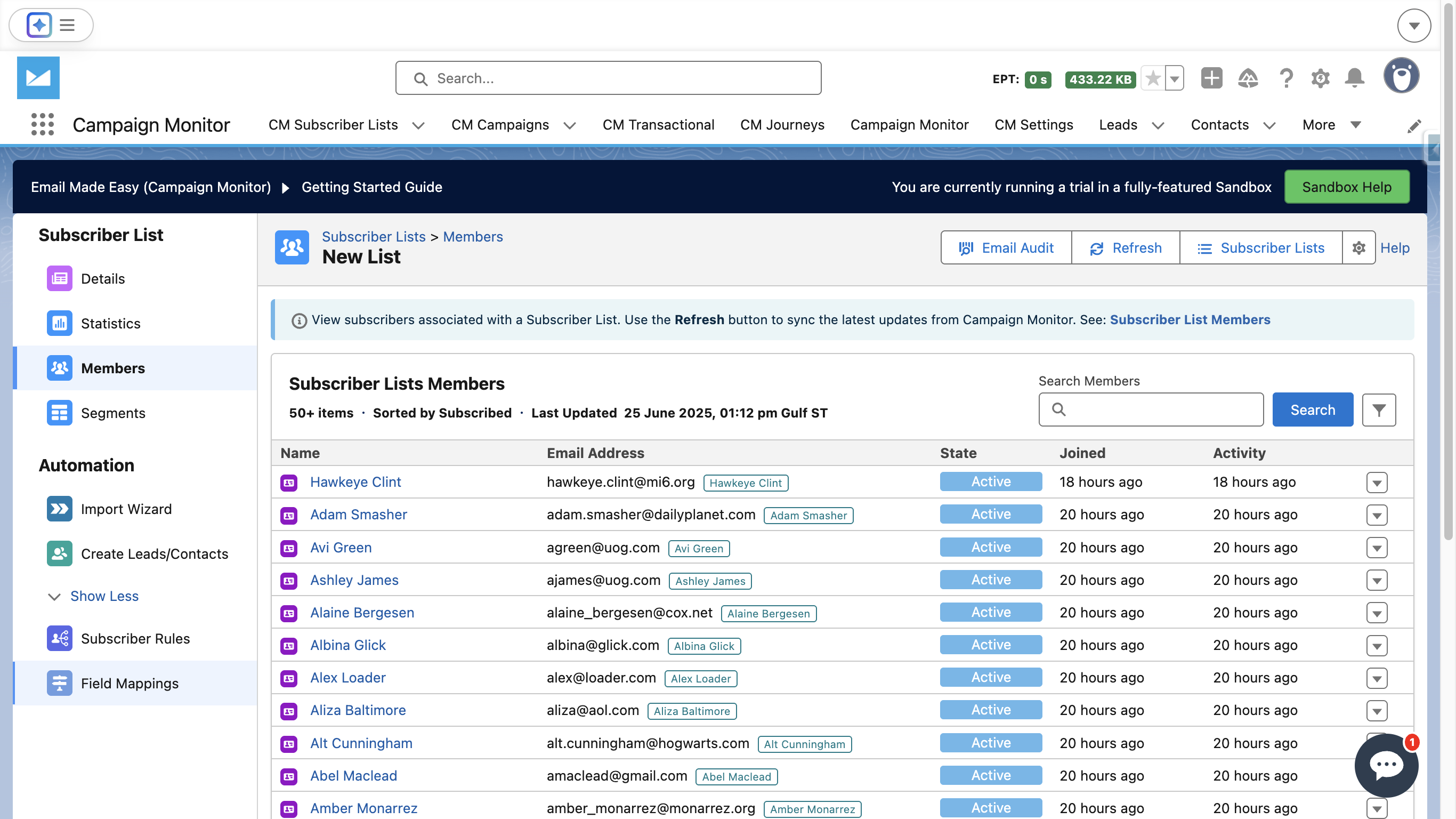Select Statistics in the sidebar
The width and height of the screenshot is (1456, 819).
135,323
